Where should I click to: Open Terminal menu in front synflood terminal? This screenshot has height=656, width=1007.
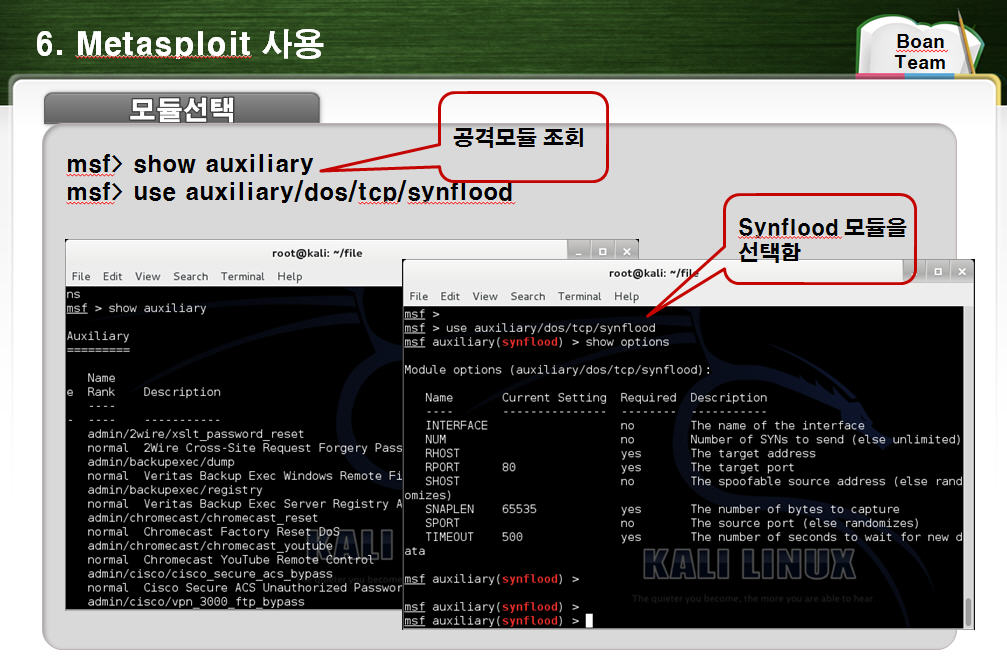(x=579, y=296)
